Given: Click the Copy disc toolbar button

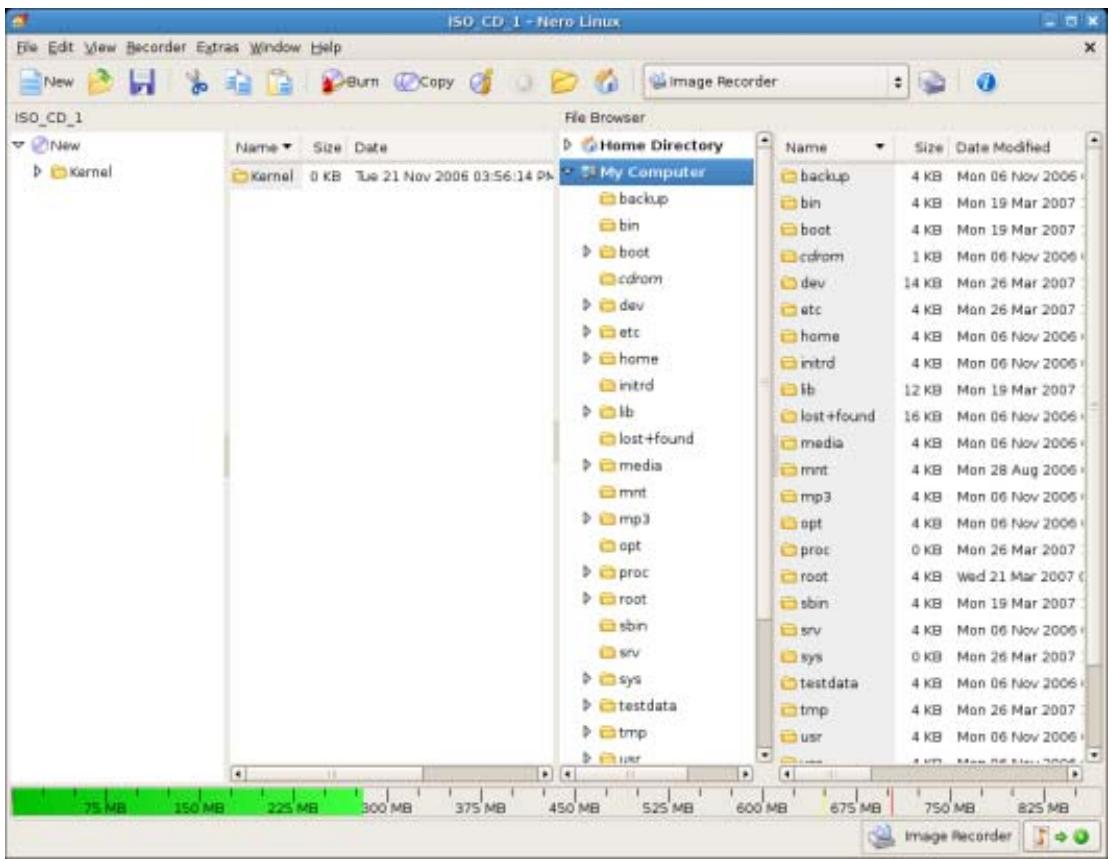Looking at the screenshot, I should (x=424, y=82).
